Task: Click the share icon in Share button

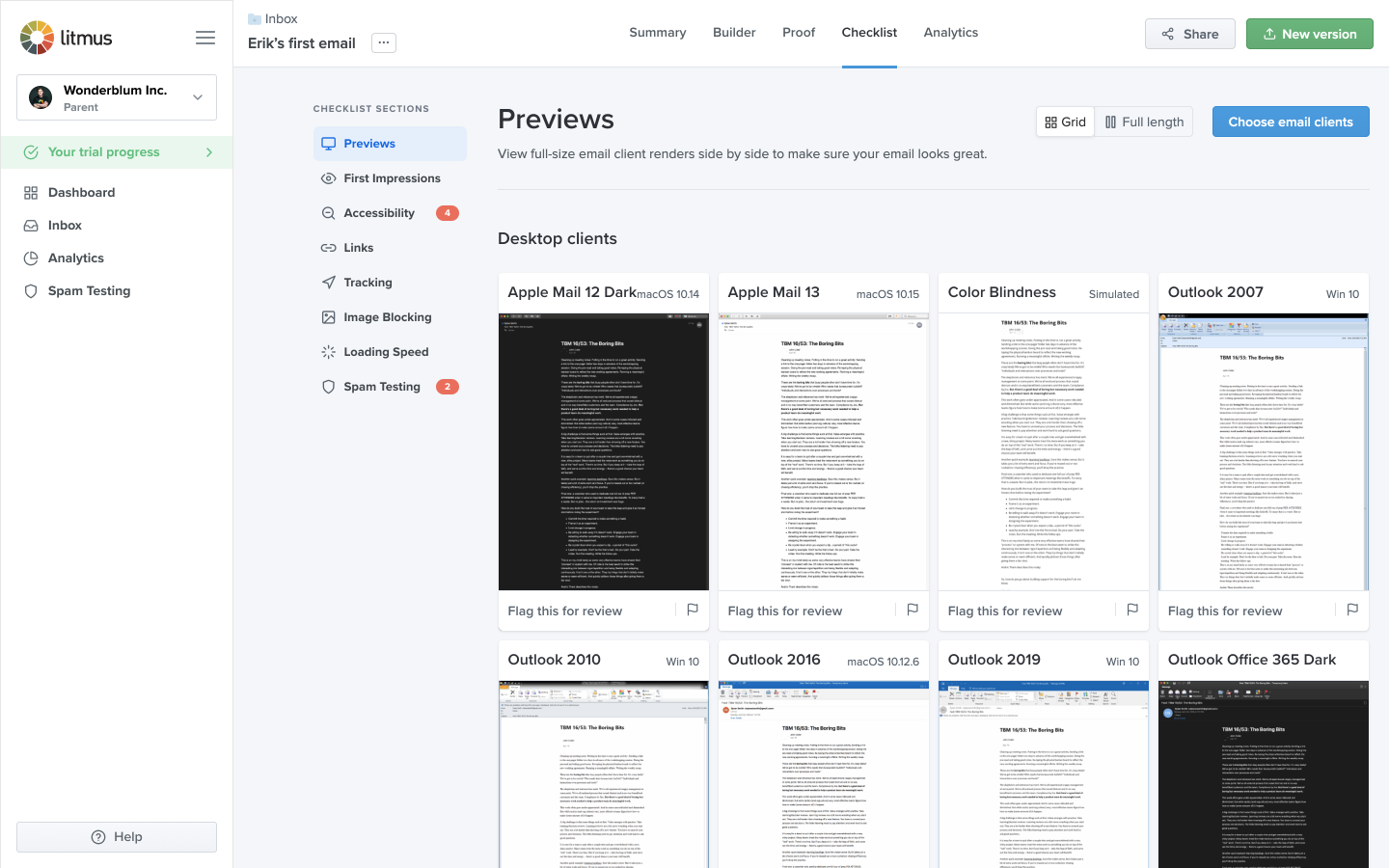Action: pos(1168,34)
